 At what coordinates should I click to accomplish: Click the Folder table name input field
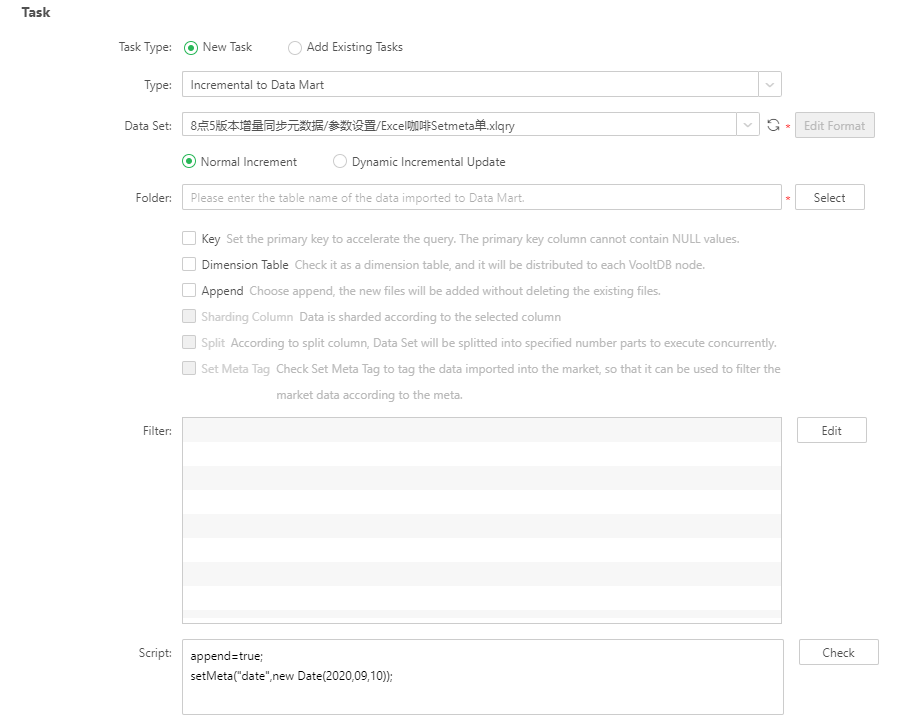[481, 198]
